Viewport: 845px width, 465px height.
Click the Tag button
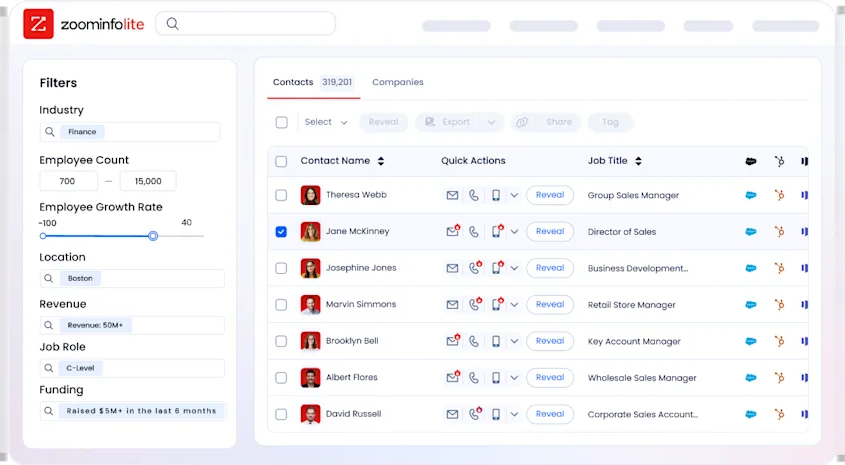(610, 122)
